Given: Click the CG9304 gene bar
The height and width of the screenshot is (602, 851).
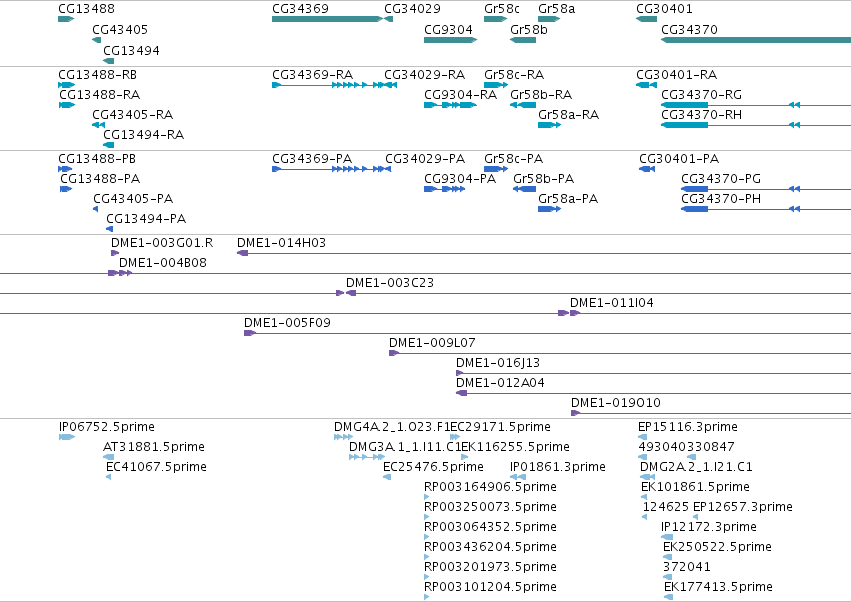Looking at the screenshot, I should tap(450, 40).
